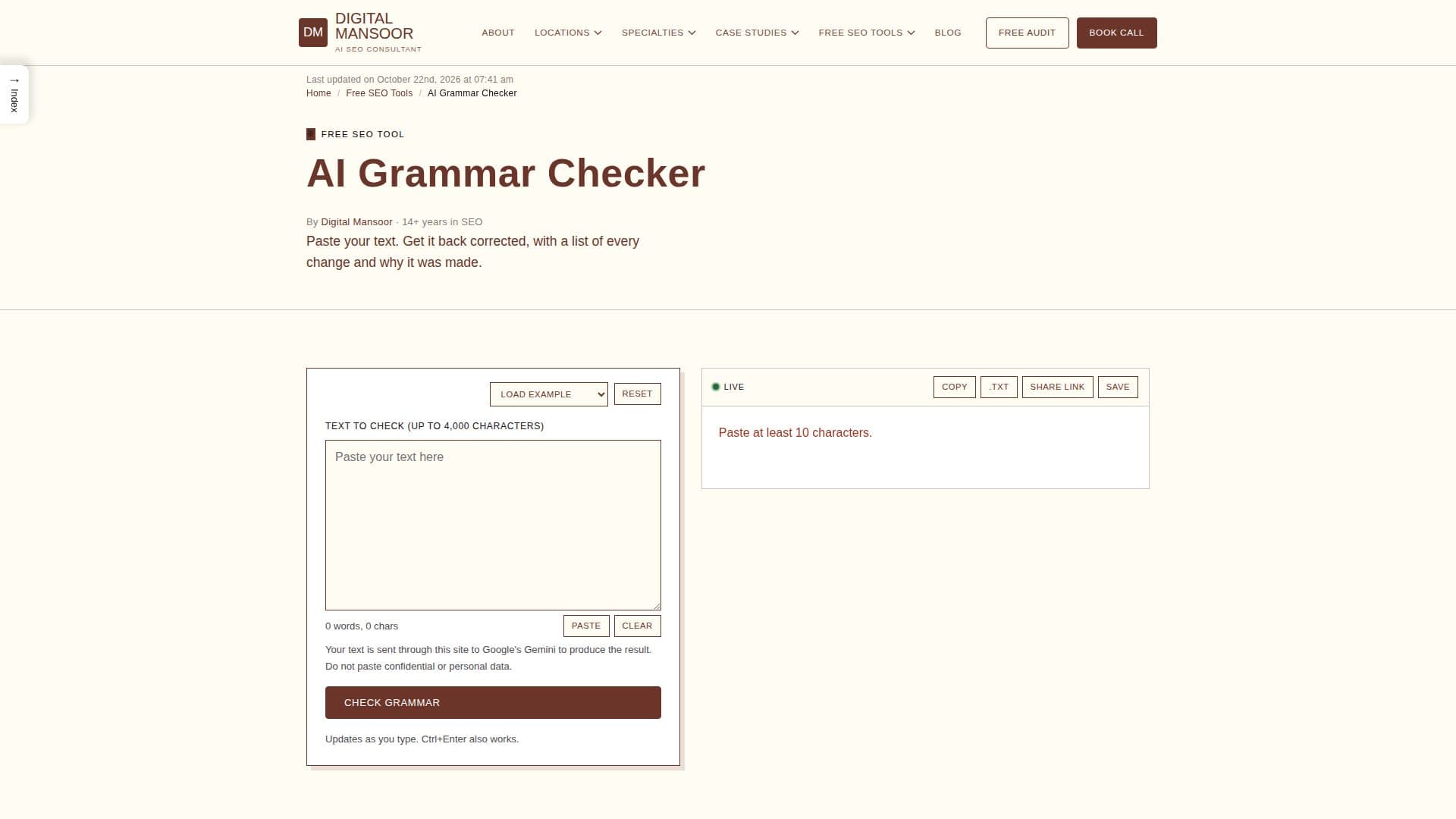1456x819 pixels.
Task: Open the Load Example dropdown
Action: pos(548,394)
